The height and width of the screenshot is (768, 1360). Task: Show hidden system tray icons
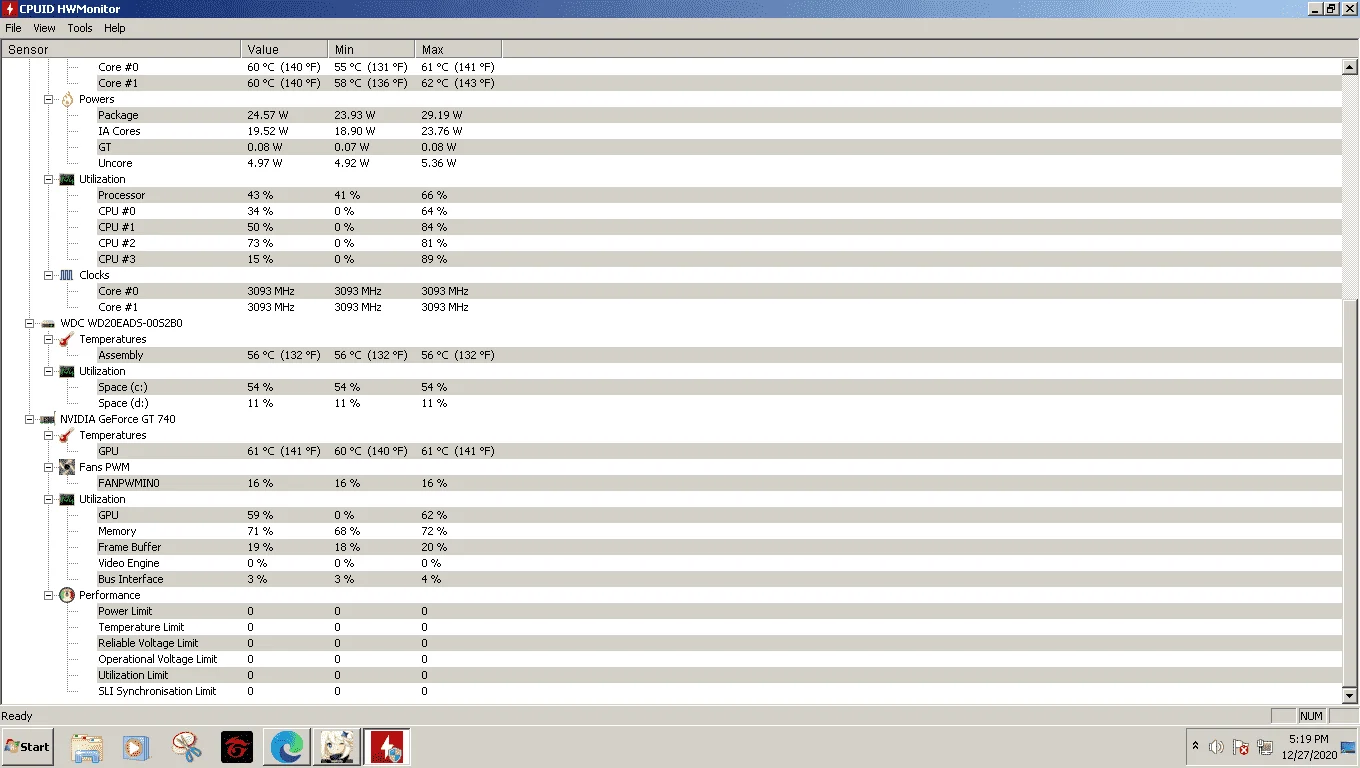click(x=1195, y=747)
